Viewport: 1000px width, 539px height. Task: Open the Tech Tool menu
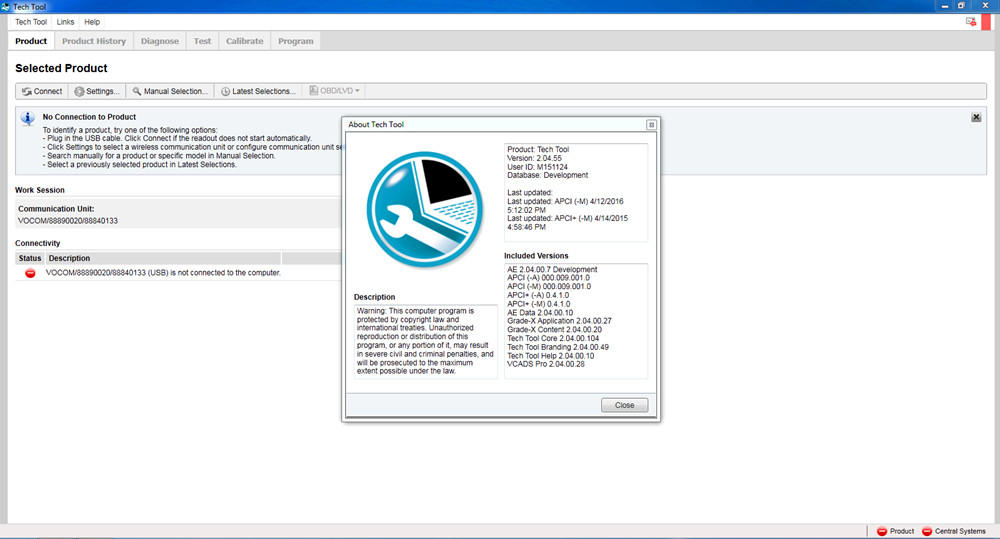click(31, 22)
